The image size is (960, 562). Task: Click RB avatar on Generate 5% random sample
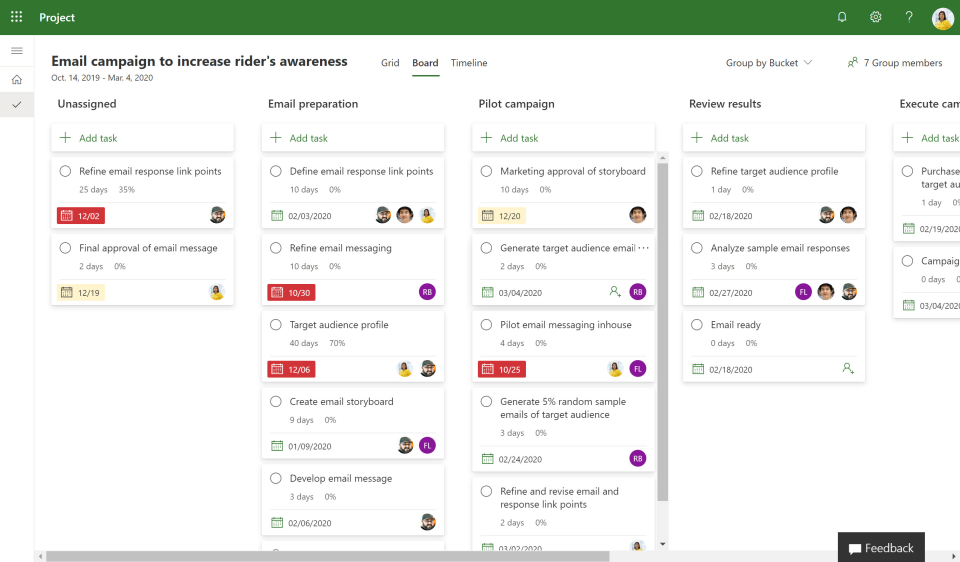(638, 459)
